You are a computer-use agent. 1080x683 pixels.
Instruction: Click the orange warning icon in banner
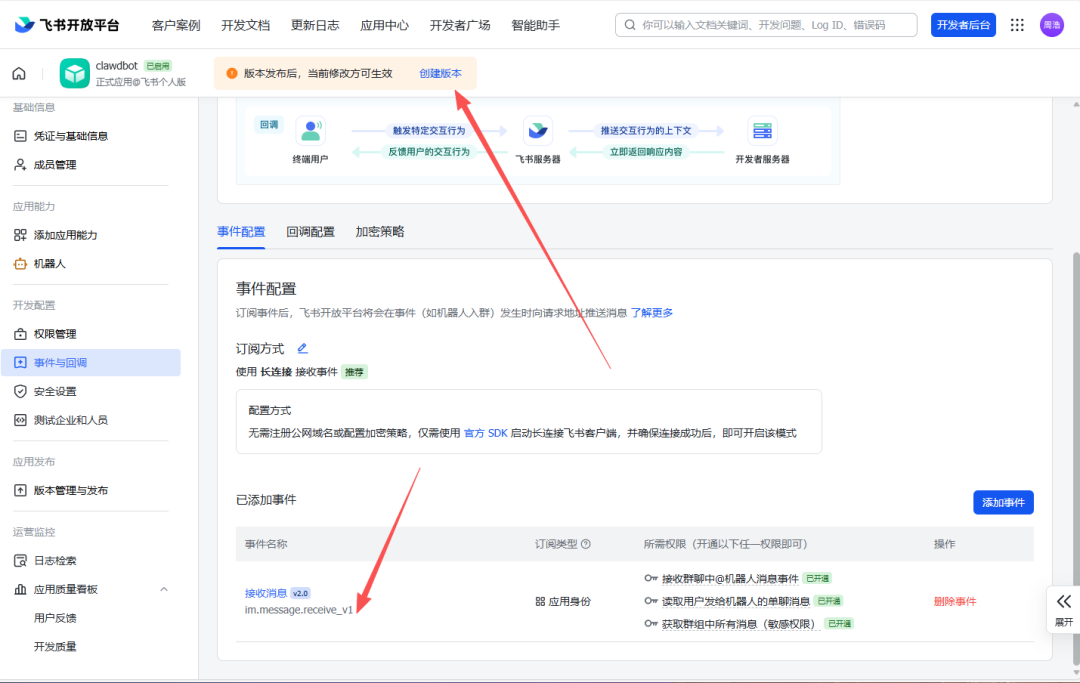point(232,73)
